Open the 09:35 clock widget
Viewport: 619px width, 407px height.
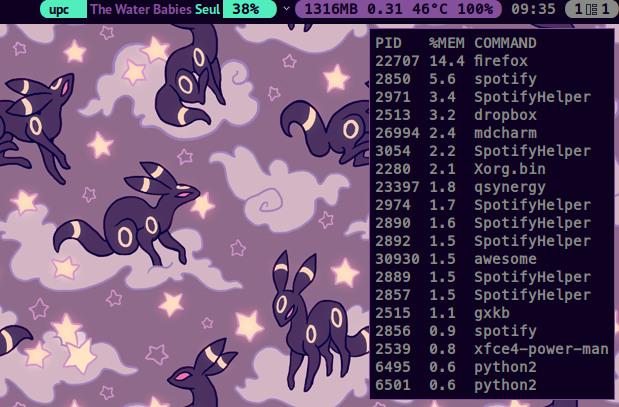click(533, 9)
